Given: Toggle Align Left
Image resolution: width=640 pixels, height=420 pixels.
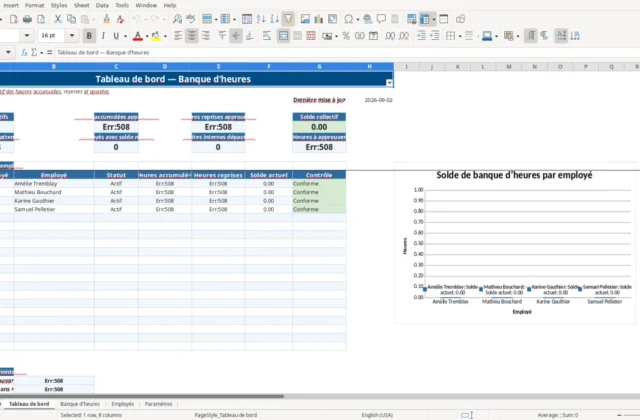Looking at the screenshot, I should (178, 36).
